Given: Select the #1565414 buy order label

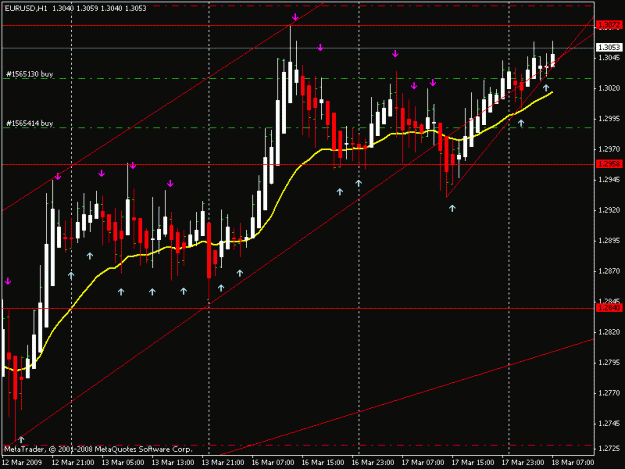Looking at the screenshot, I should (x=29, y=124).
